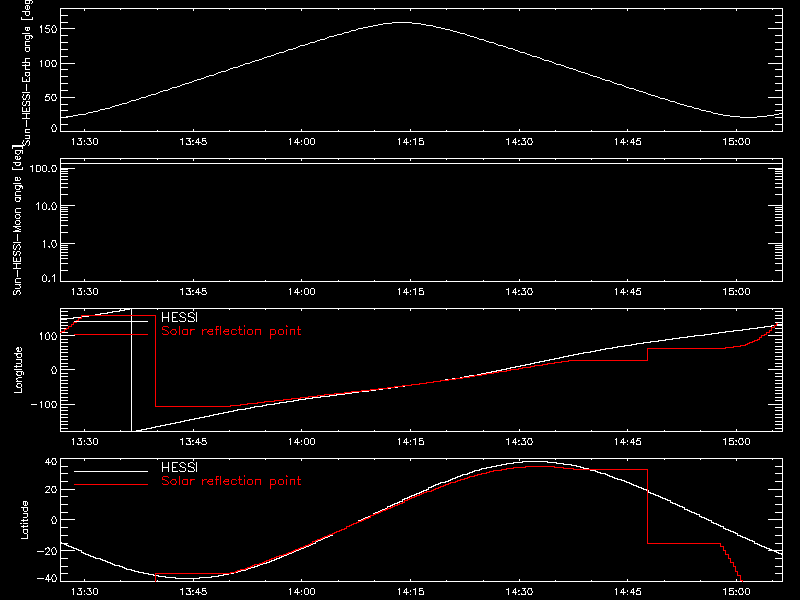Click the "20" tick on the Latitude axis

coord(51,490)
